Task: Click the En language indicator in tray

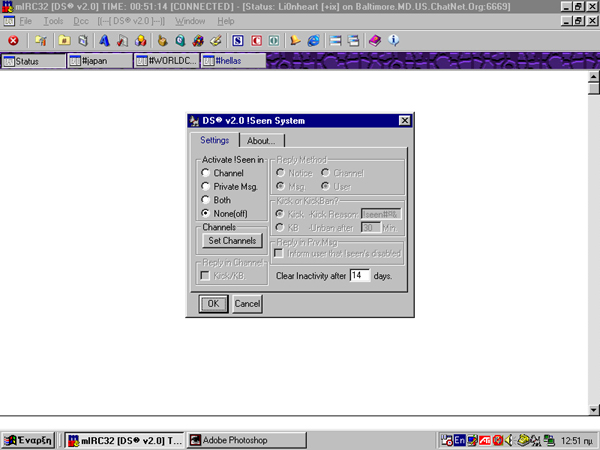Action: coord(460,440)
